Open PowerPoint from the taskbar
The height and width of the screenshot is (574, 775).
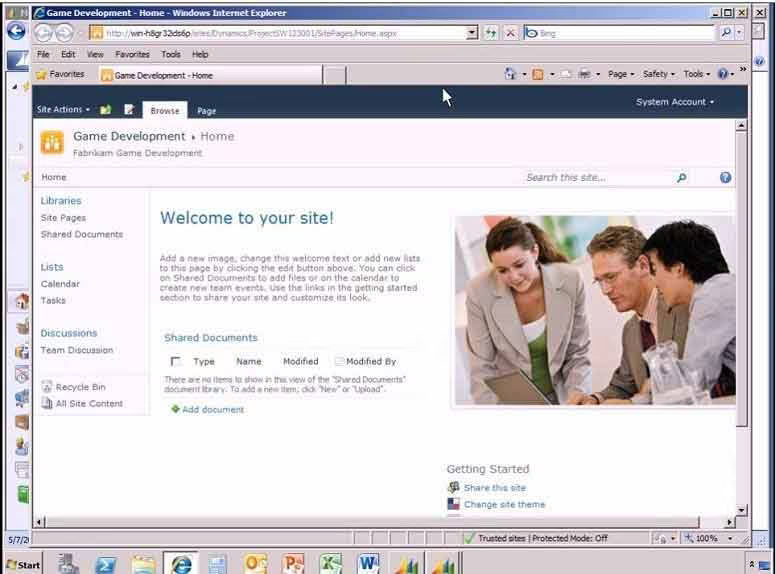tap(293, 564)
